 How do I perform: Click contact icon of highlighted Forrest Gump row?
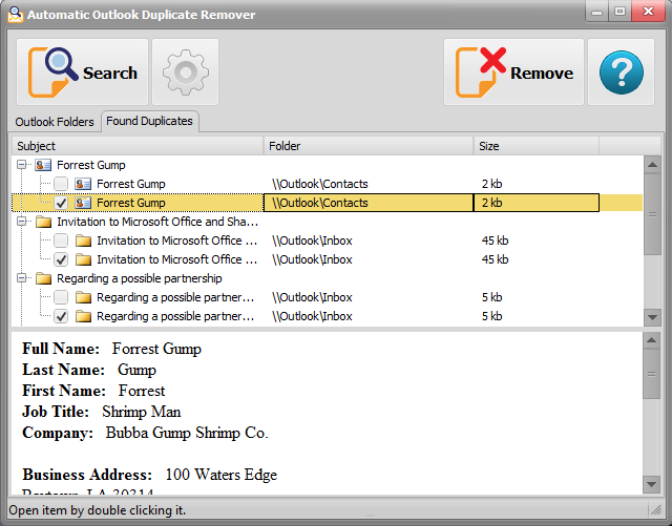(83, 203)
